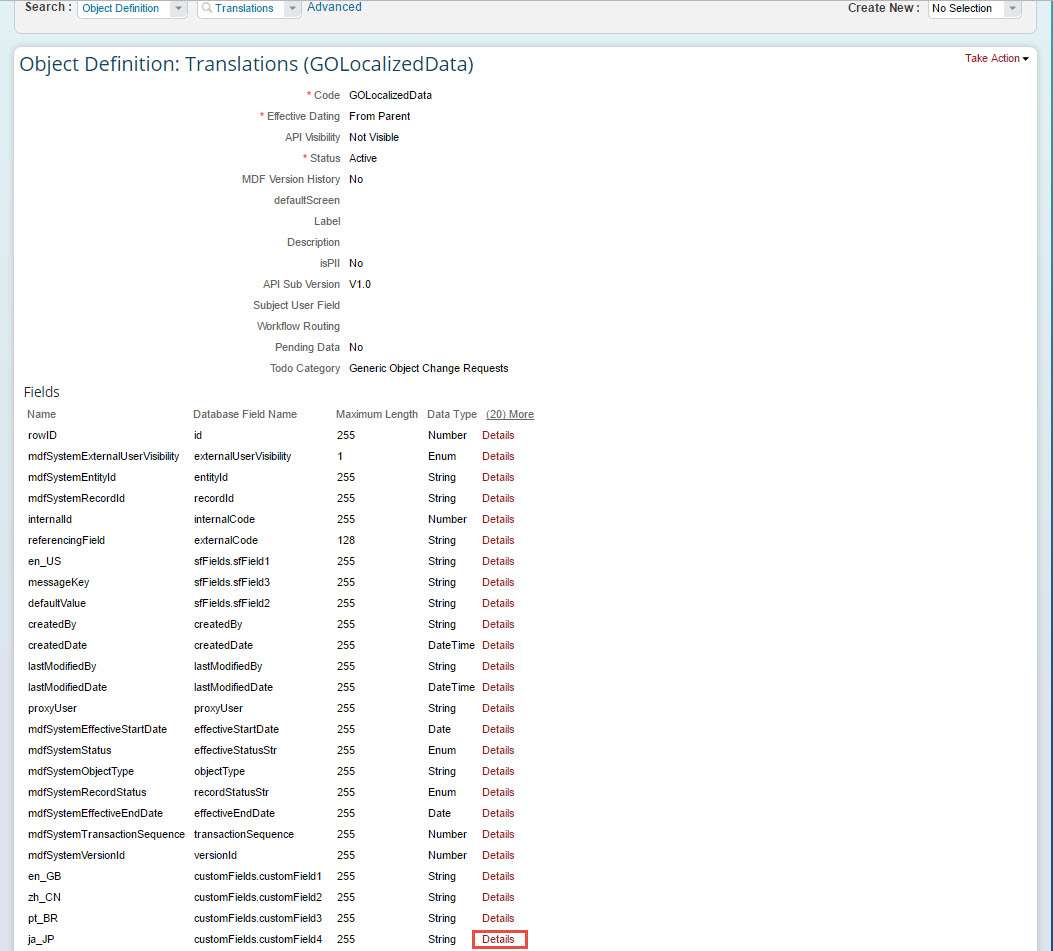Screen dimensions: 1053x951
Task: Click the Data Type column header
Action: [452, 414]
